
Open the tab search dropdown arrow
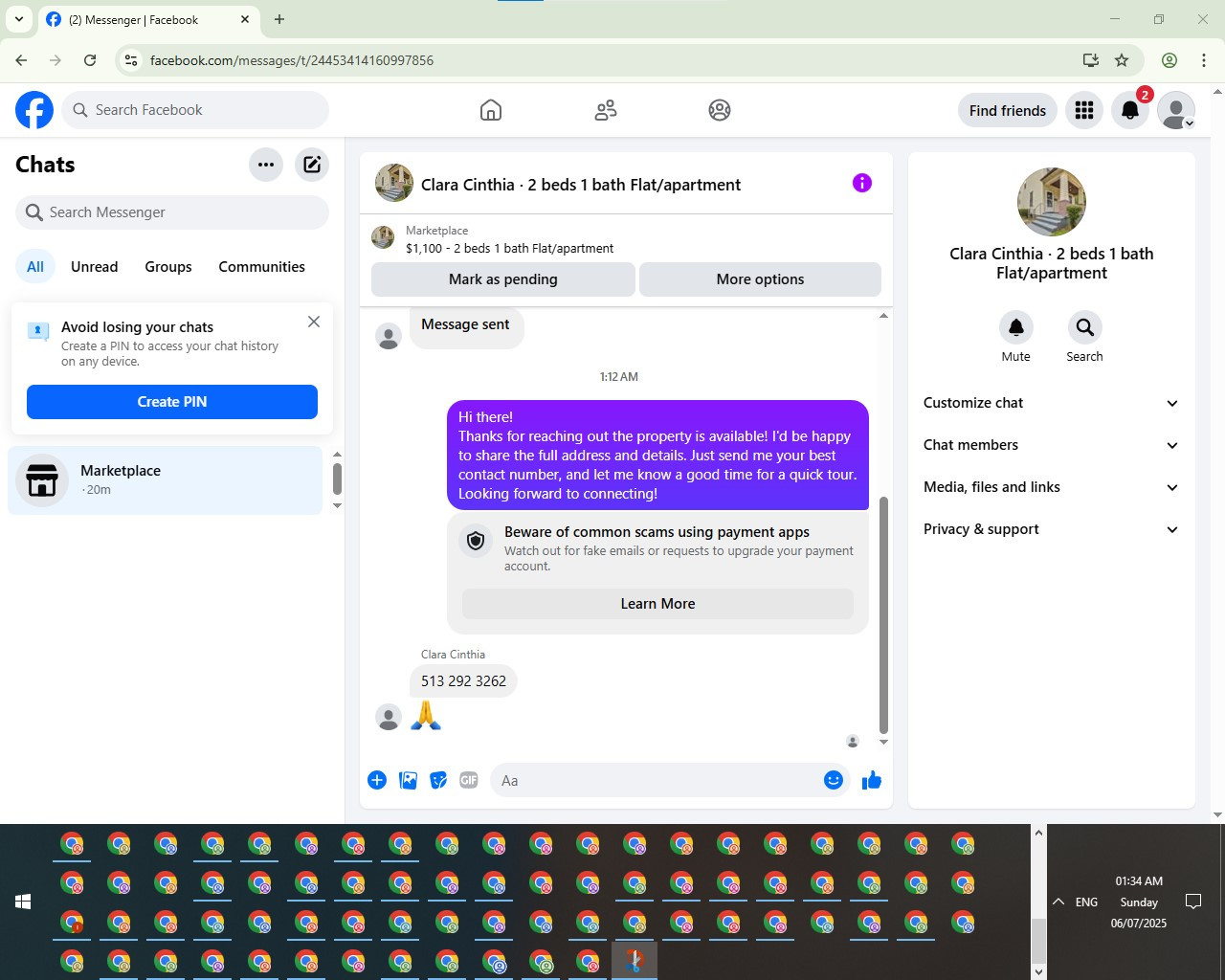18,19
